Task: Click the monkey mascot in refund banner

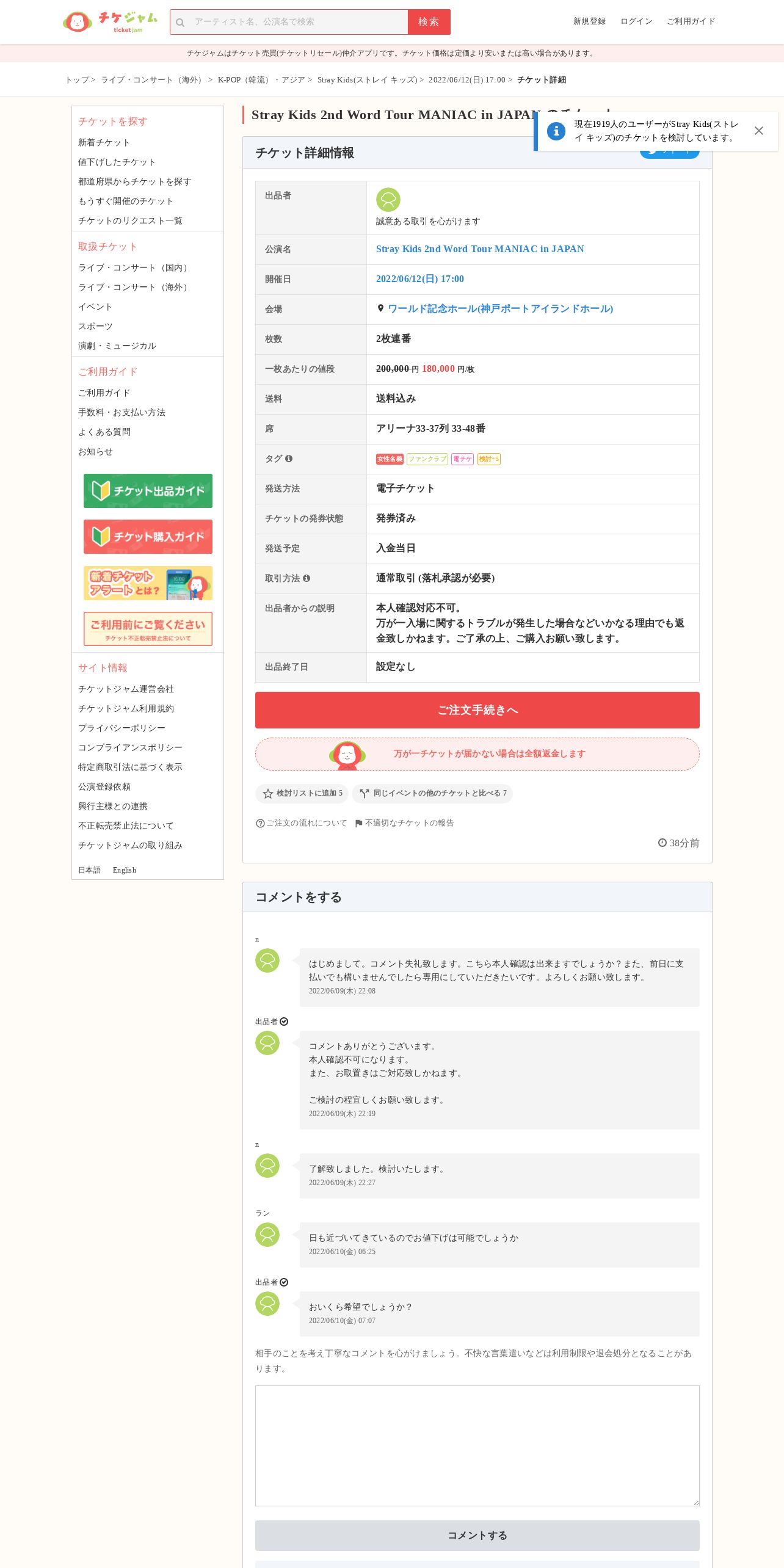Action: point(347,755)
